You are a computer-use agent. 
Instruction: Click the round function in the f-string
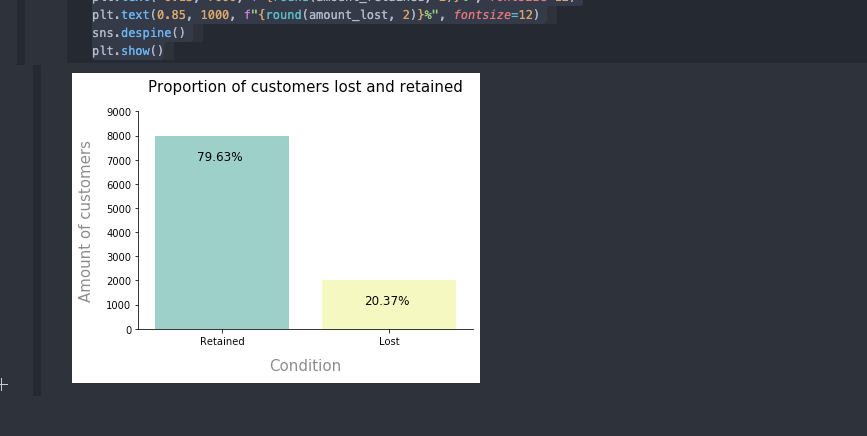pyautogui.click(x=284, y=14)
